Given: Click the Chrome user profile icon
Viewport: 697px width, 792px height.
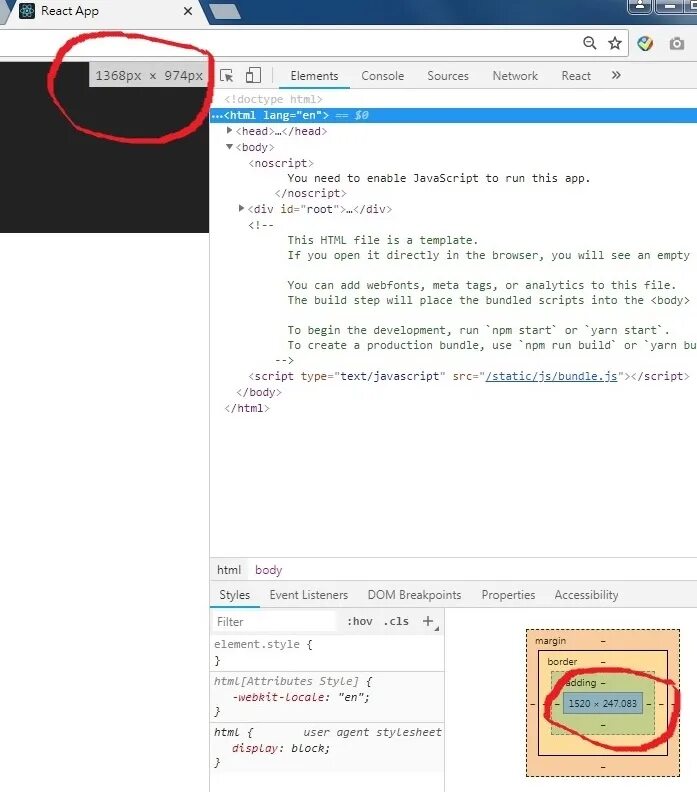Looking at the screenshot, I should point(639,6).
